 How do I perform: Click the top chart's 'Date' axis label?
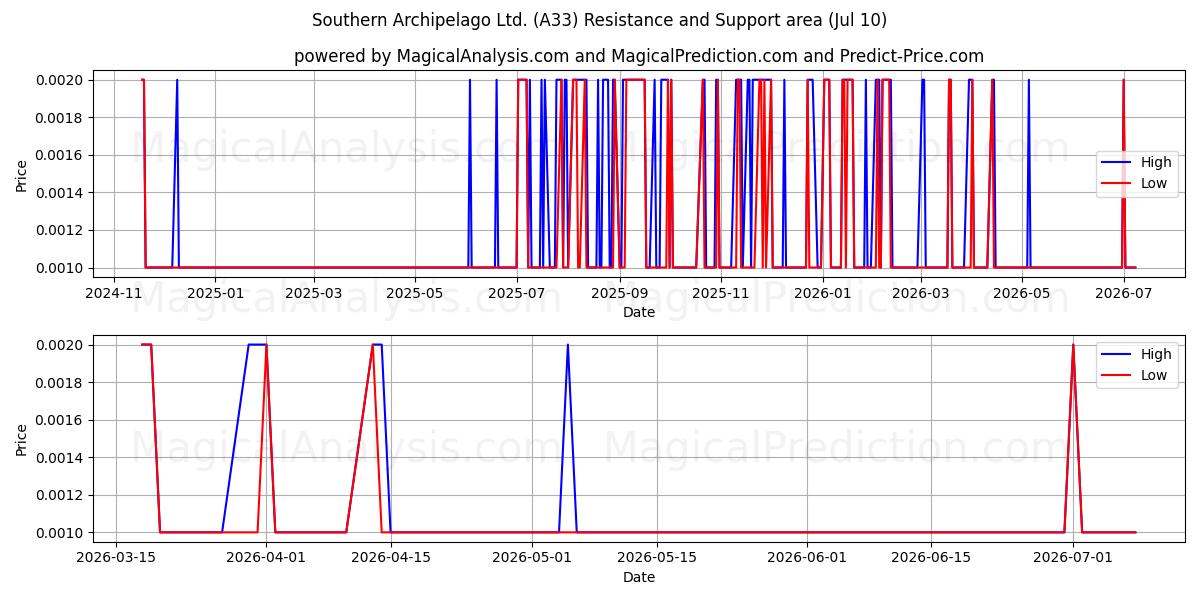tap(639, 312)
